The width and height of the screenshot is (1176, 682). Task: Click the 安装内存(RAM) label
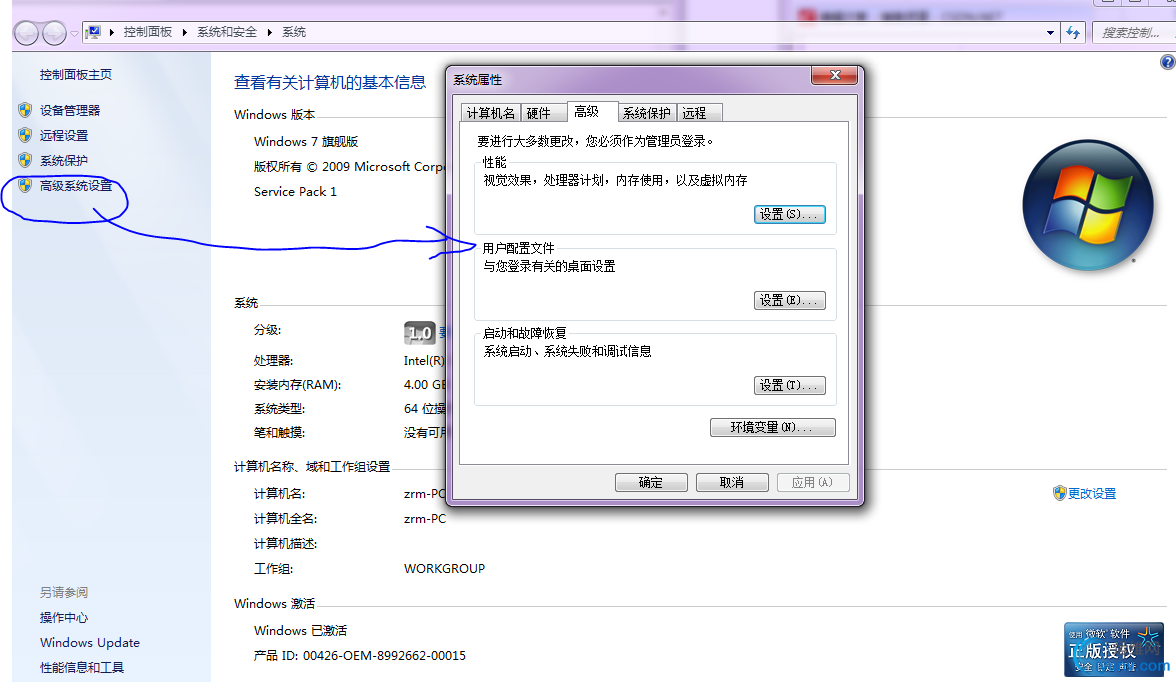298,385
